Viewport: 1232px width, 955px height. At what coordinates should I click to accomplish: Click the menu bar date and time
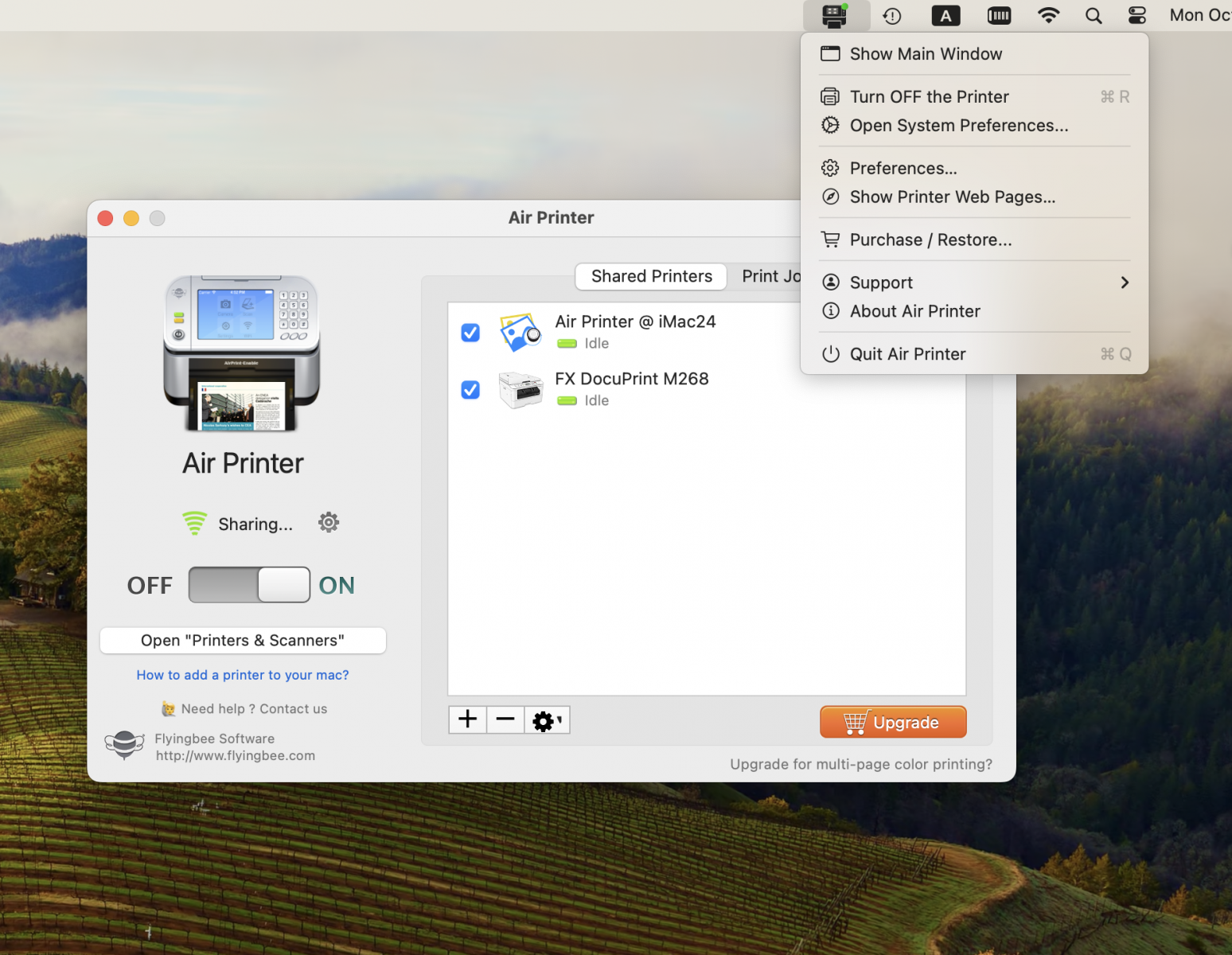pos(1200,15)
